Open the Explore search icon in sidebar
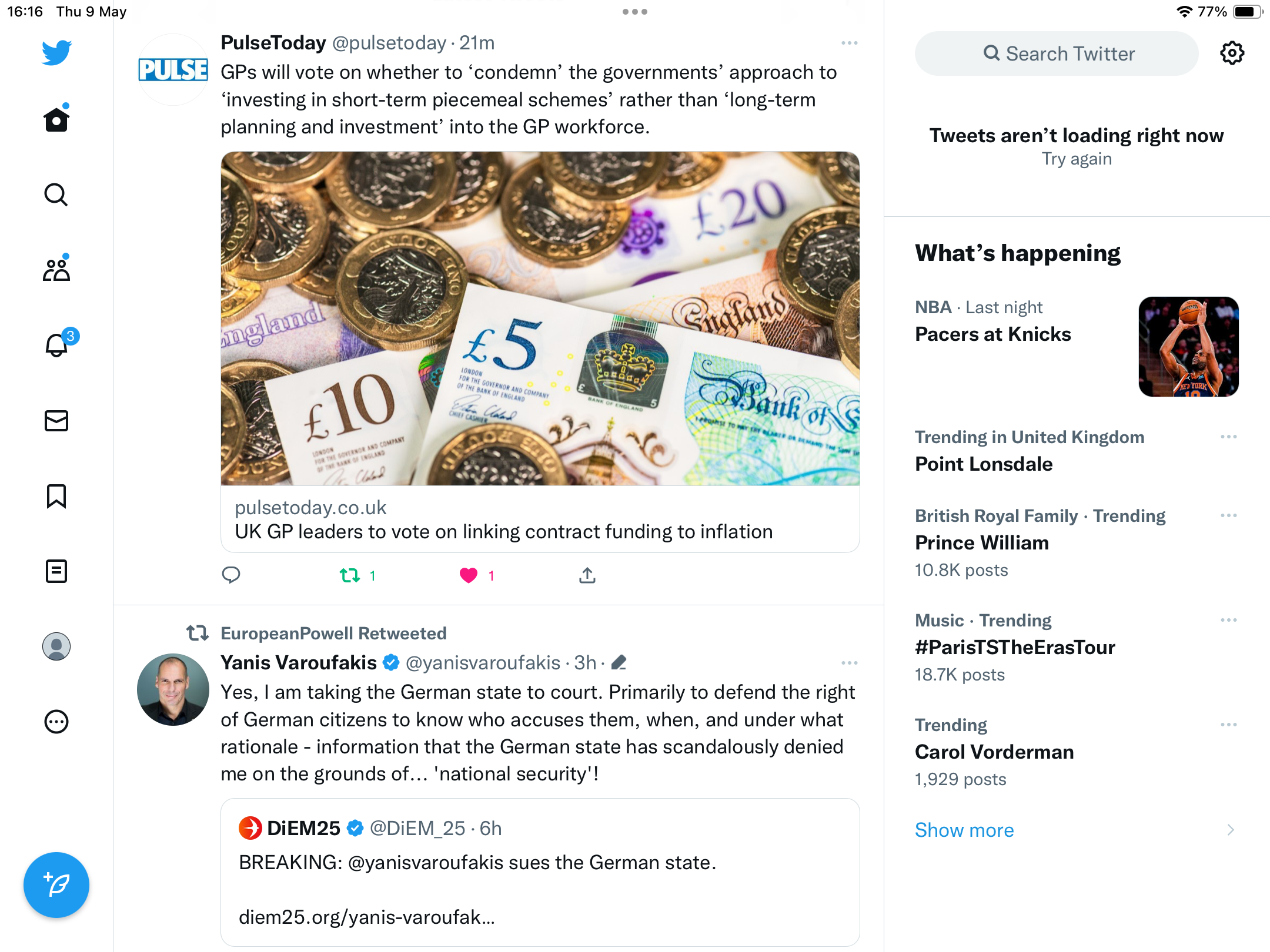 pyautogui.click(x=56, y=195)
